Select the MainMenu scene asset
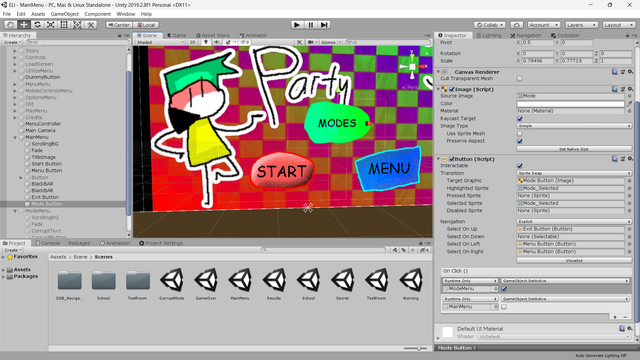 (240, 283)
